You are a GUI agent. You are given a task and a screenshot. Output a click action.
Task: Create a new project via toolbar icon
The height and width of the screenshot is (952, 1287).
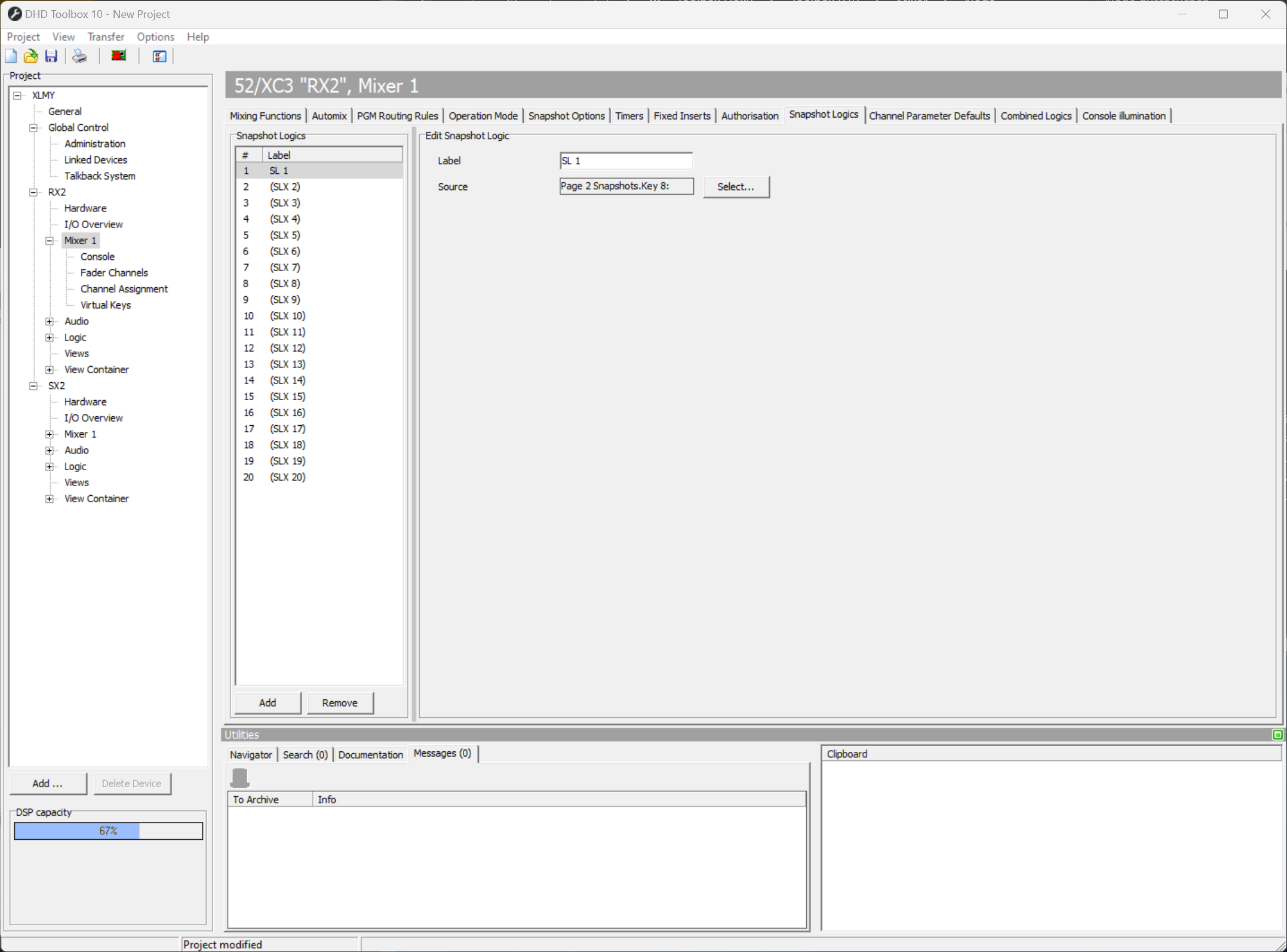(11, 56)
